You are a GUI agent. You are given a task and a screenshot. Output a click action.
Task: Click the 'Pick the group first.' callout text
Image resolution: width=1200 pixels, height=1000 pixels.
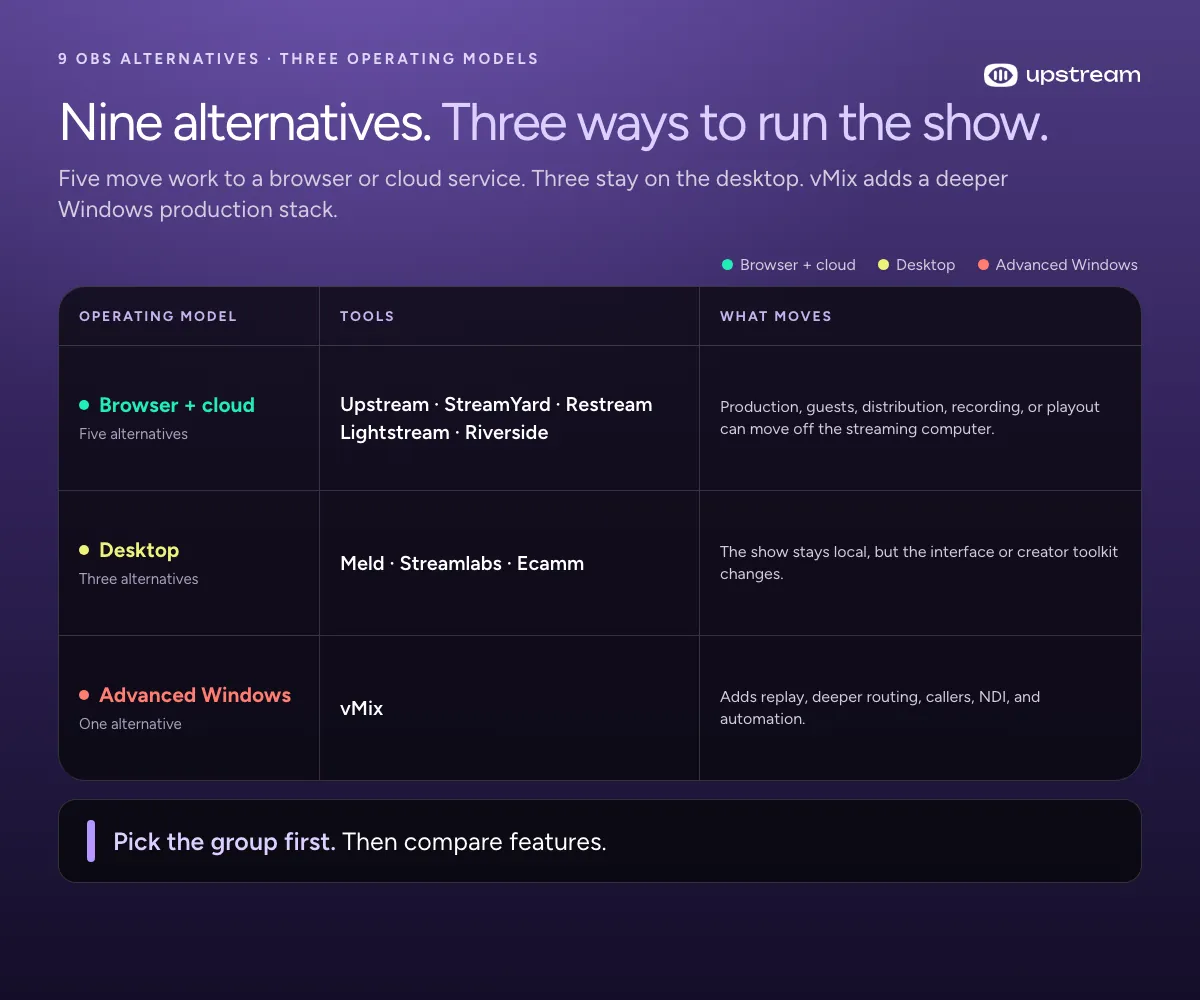(224, 842)
